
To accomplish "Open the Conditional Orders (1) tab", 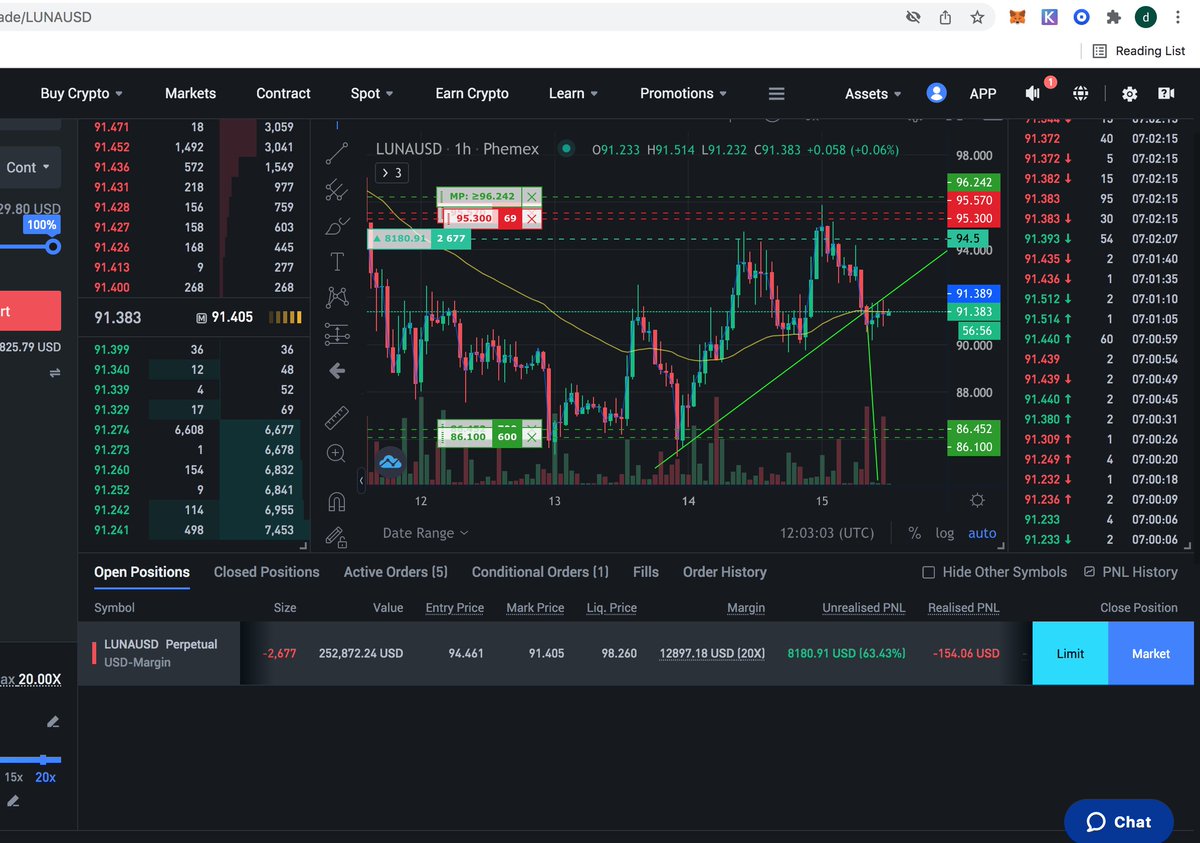I will [540, 572].
